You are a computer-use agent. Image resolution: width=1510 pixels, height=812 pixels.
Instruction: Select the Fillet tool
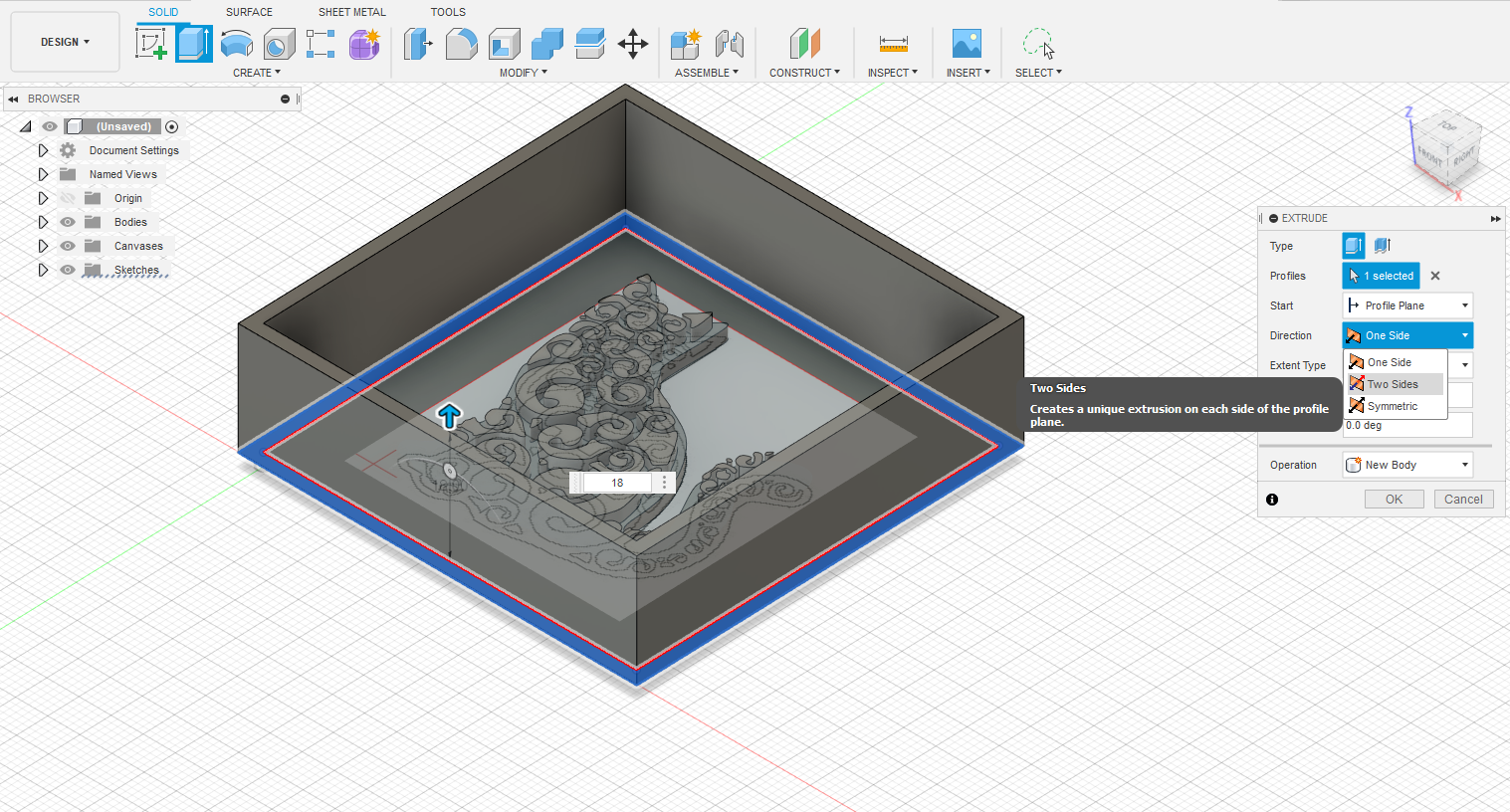461,44
